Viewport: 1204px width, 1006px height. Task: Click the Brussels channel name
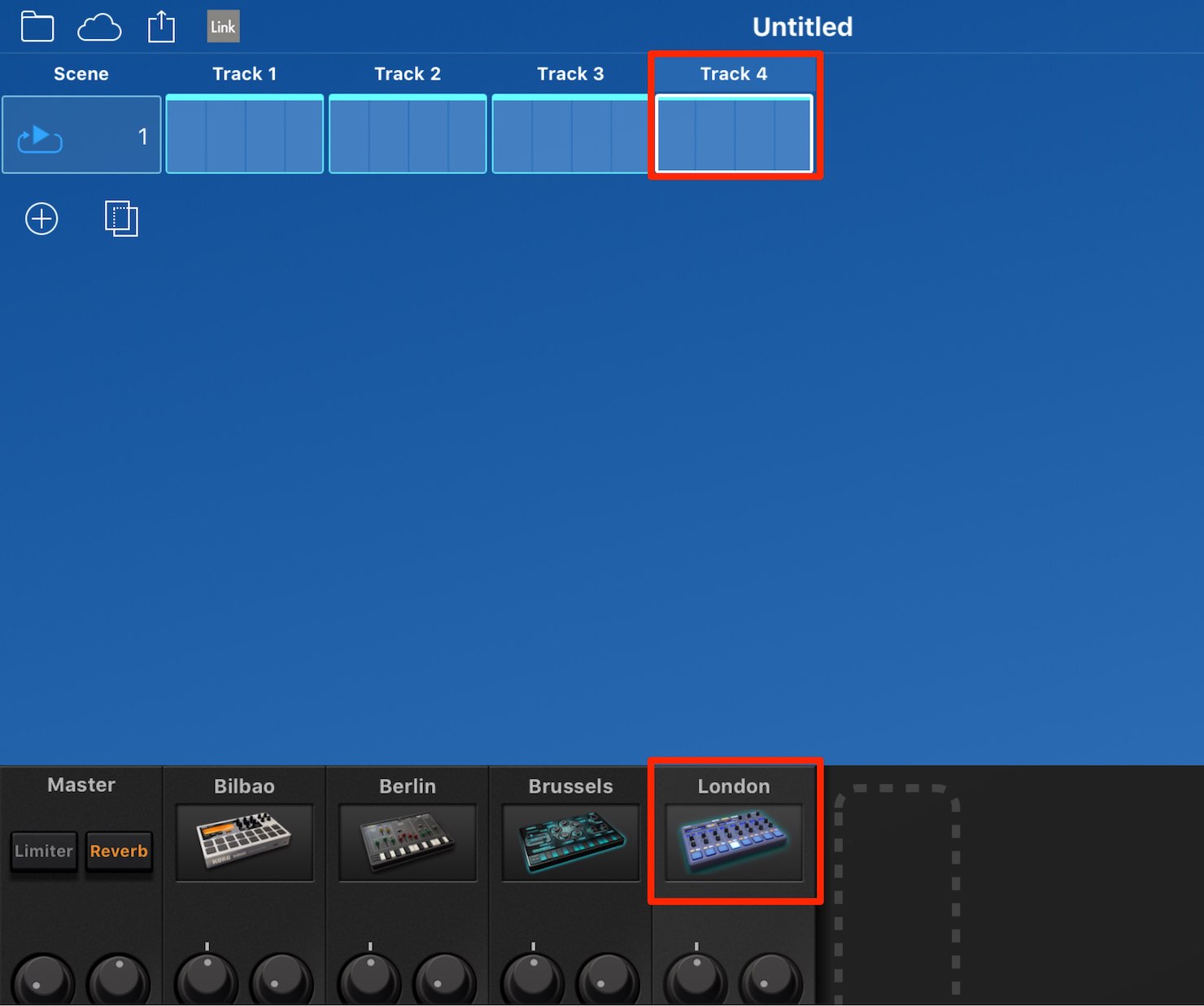coord(570,786)
